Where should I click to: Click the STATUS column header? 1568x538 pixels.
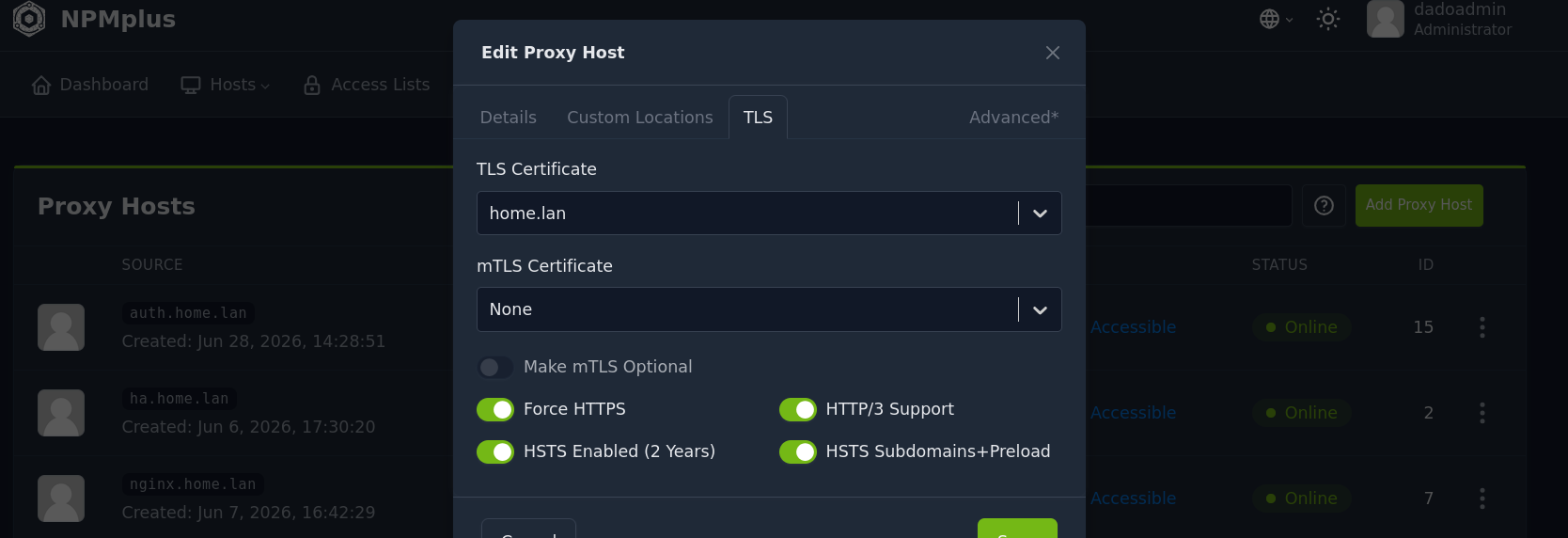coord(1279,265)
